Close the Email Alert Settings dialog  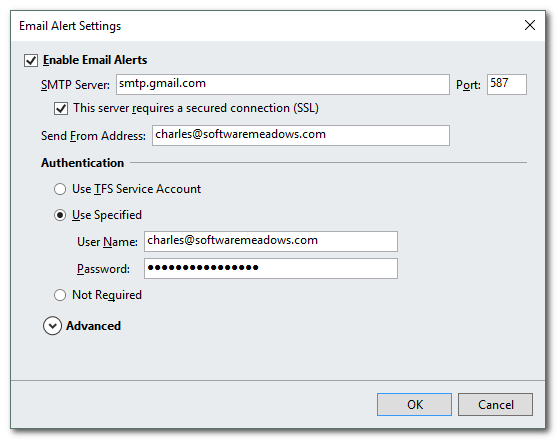[530, 25]
